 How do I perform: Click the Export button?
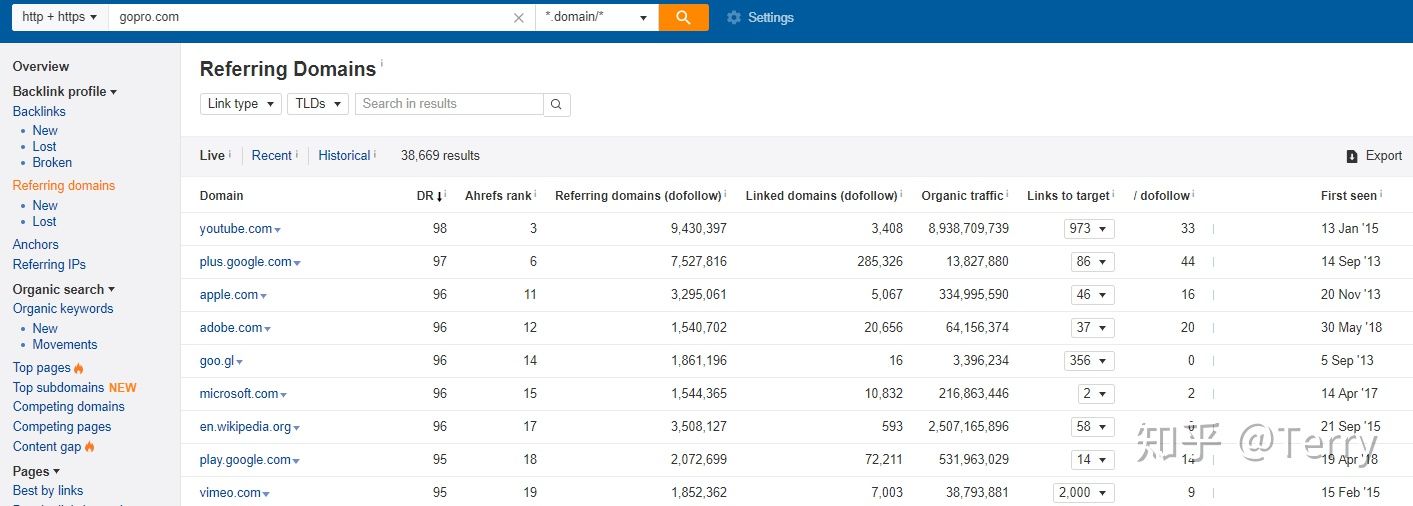click(1374, 156)
